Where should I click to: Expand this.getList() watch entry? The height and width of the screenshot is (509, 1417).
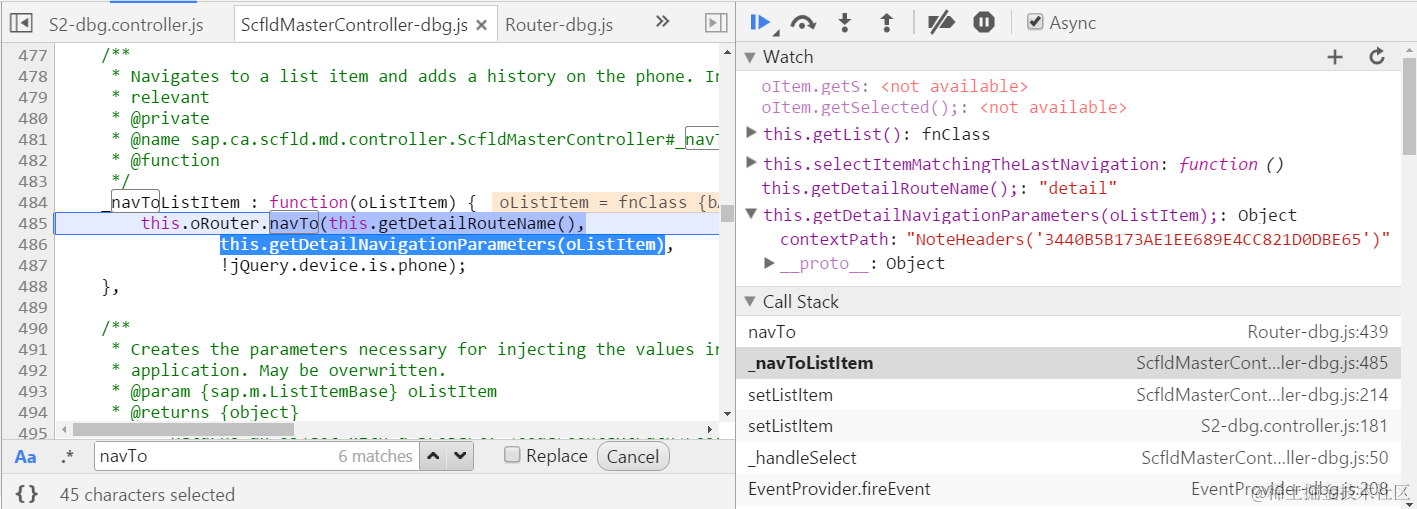752,133
